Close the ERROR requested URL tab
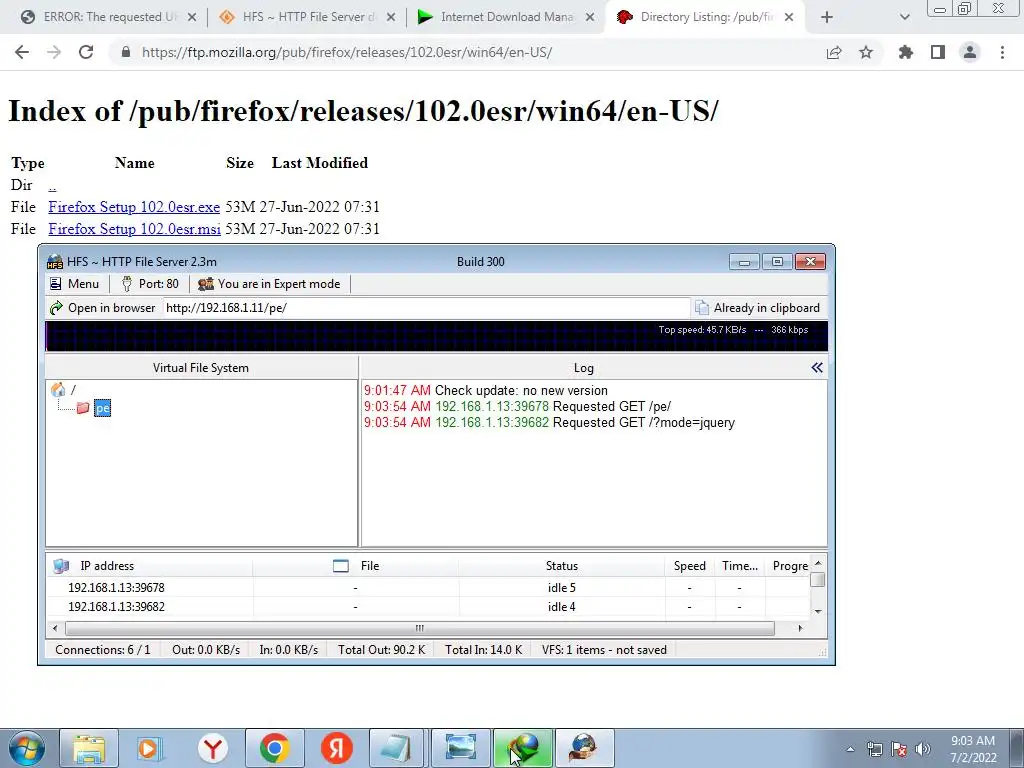 tap(192, 18)
